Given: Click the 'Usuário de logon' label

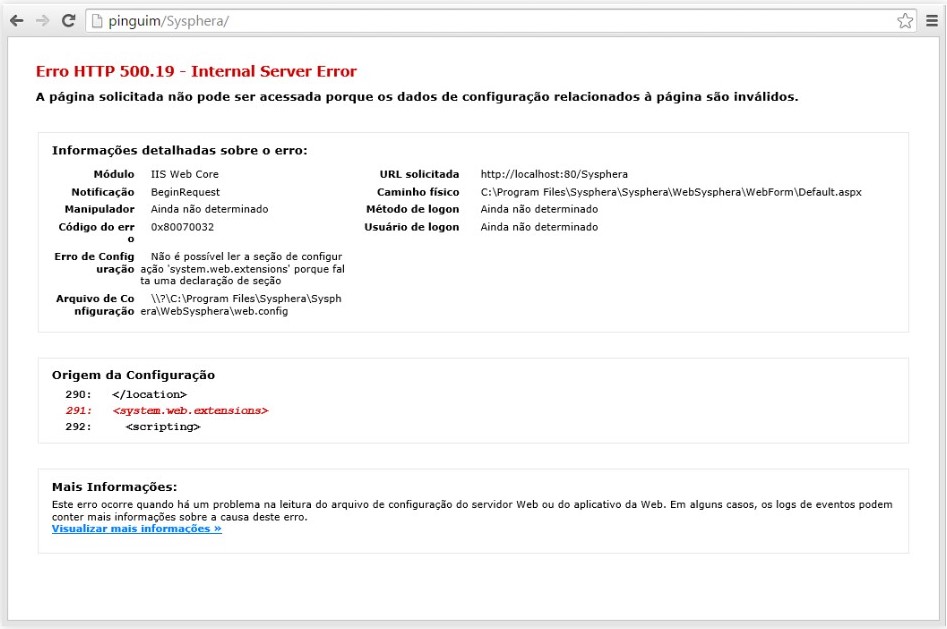Looking at the screenshot, I should click(411, 227).
